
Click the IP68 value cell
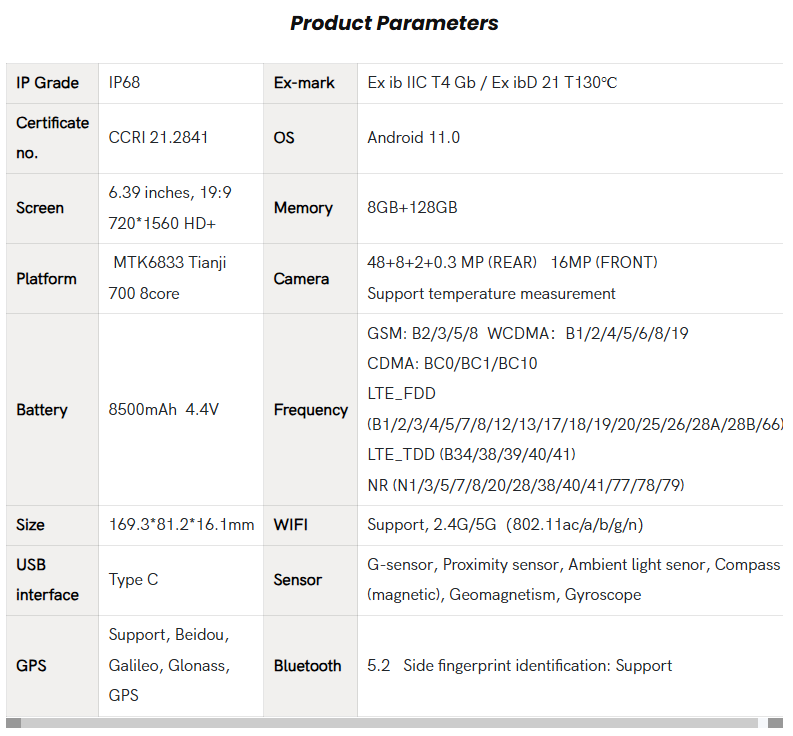(x=124, y=83)
